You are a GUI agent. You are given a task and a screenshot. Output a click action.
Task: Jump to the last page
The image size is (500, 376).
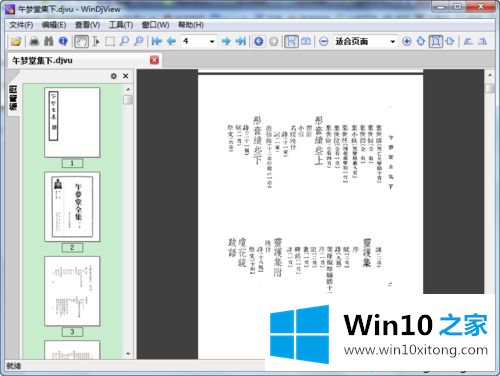point(241,41)
